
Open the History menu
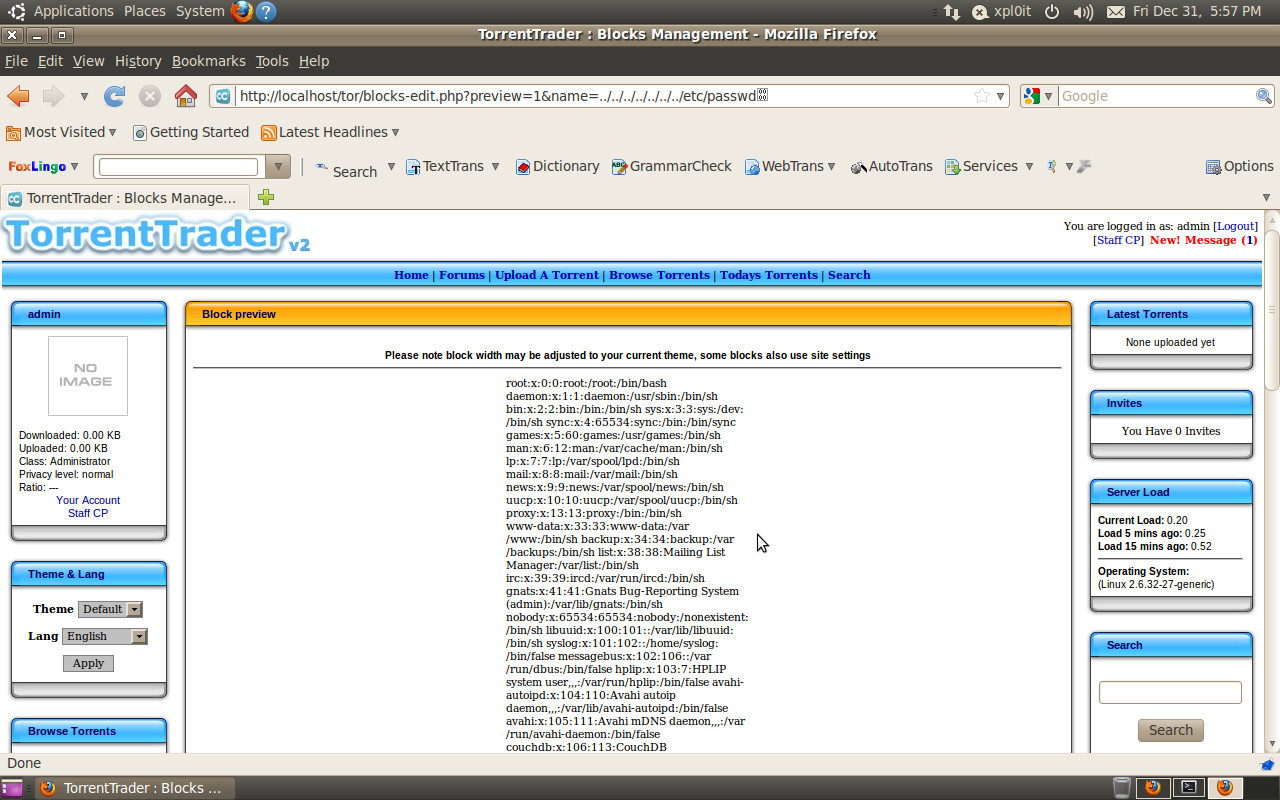tap(138, 61)
